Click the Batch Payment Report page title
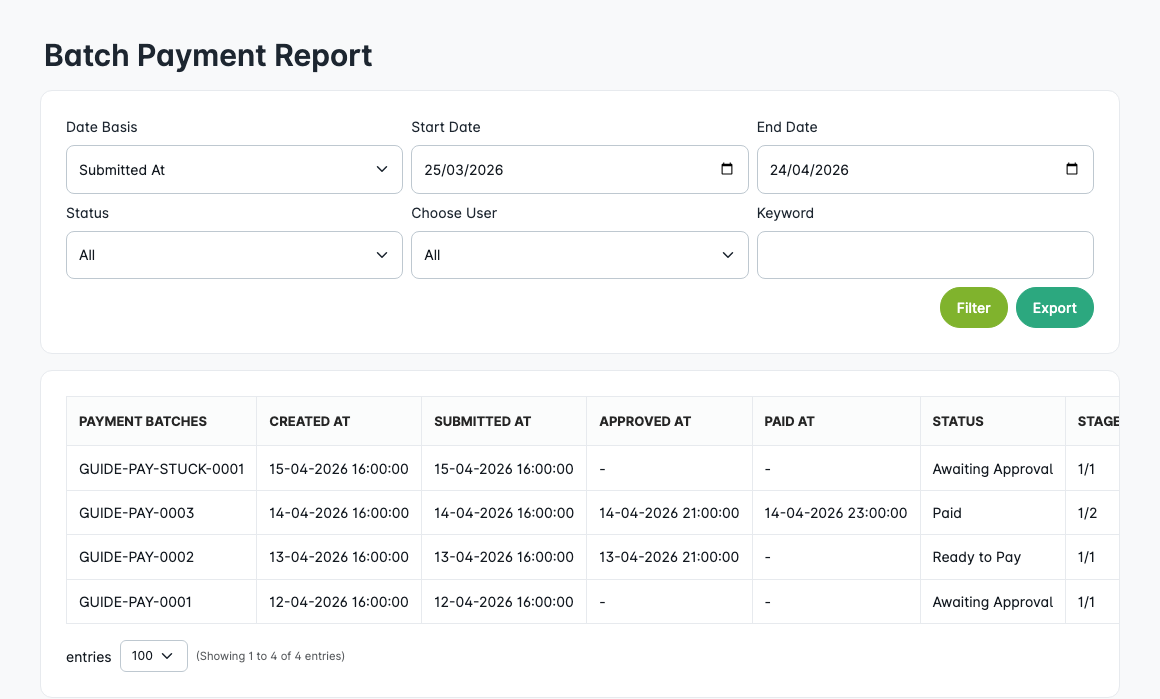This screenshot has height=699, width=1160. coord(207,55)
